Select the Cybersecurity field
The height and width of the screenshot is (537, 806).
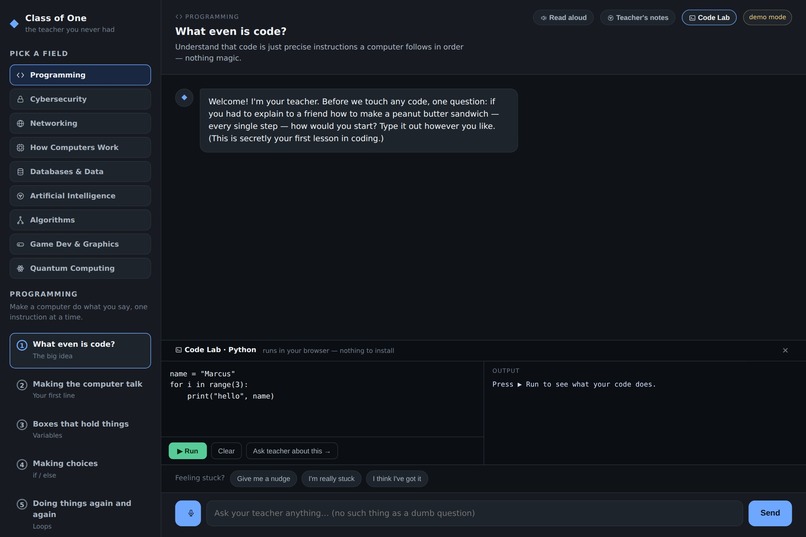(80, 99)
